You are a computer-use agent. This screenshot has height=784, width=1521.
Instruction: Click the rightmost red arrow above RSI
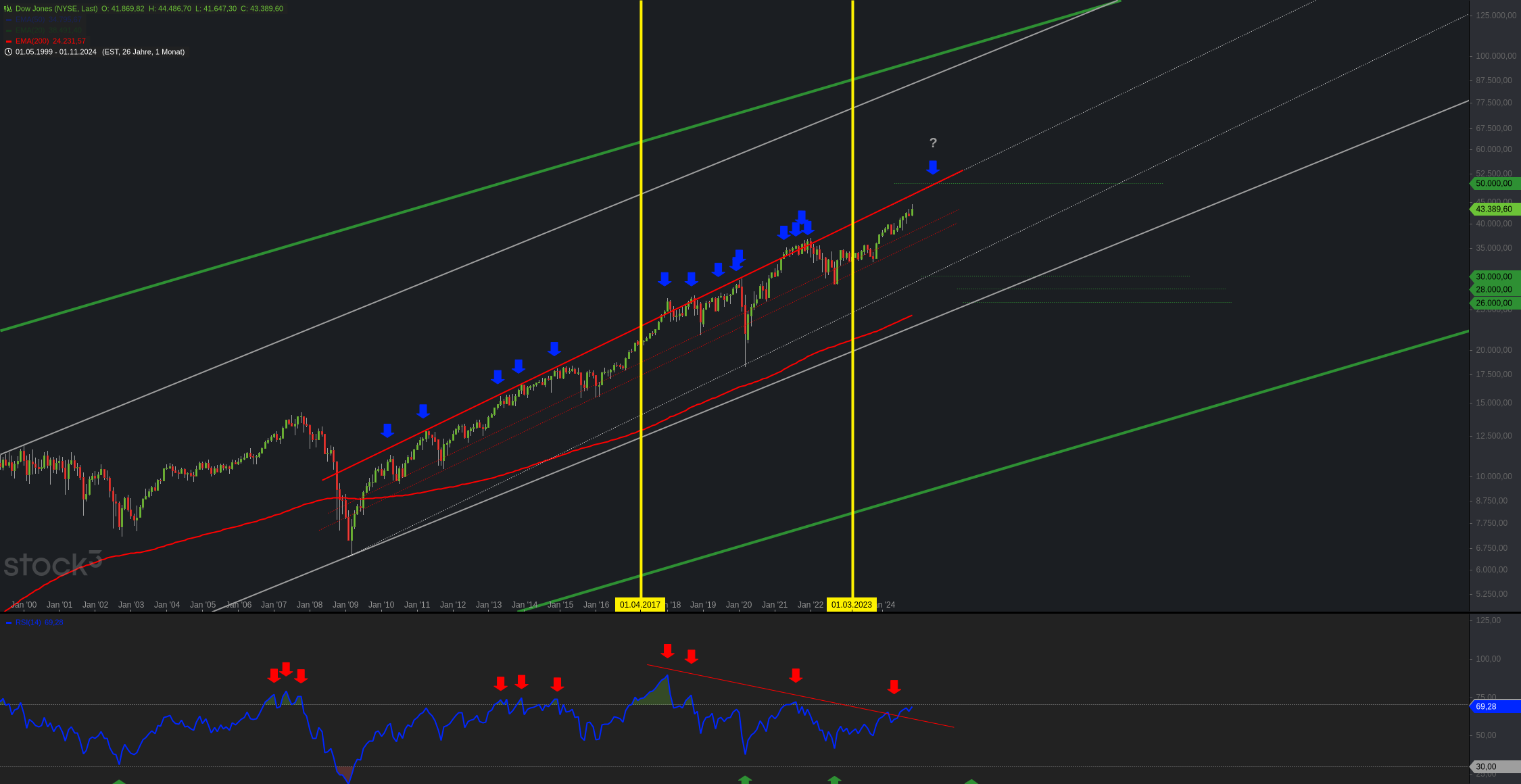point(894,687)
